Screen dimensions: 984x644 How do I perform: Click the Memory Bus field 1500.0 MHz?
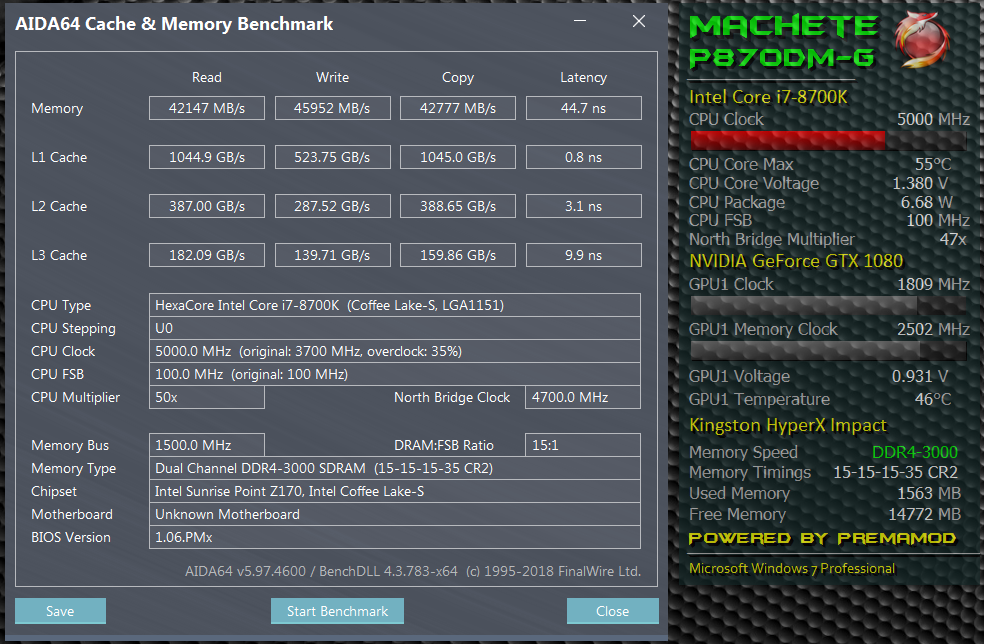click(206, 445)
